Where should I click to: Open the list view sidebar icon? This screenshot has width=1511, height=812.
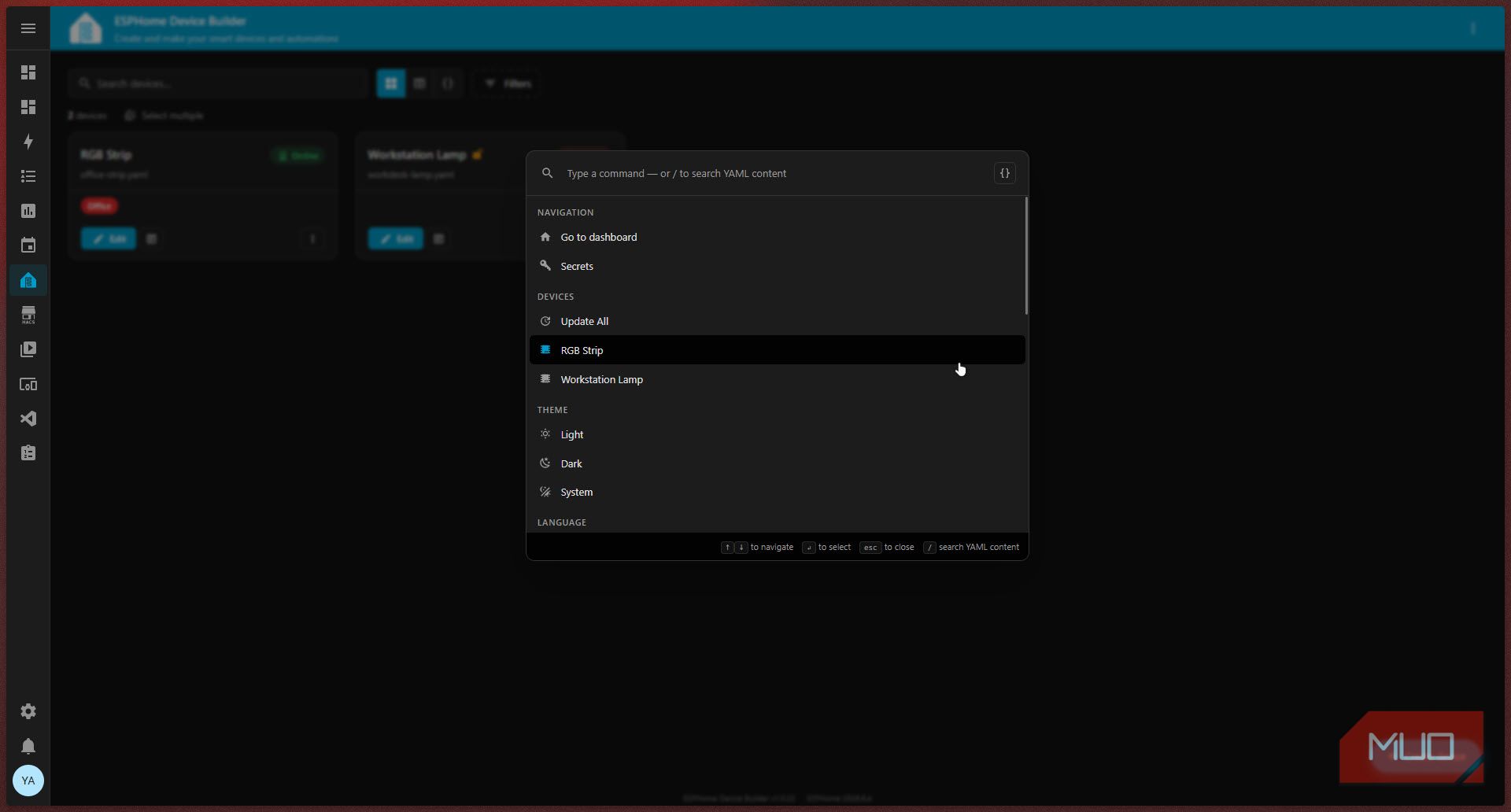tap(28, 176)
